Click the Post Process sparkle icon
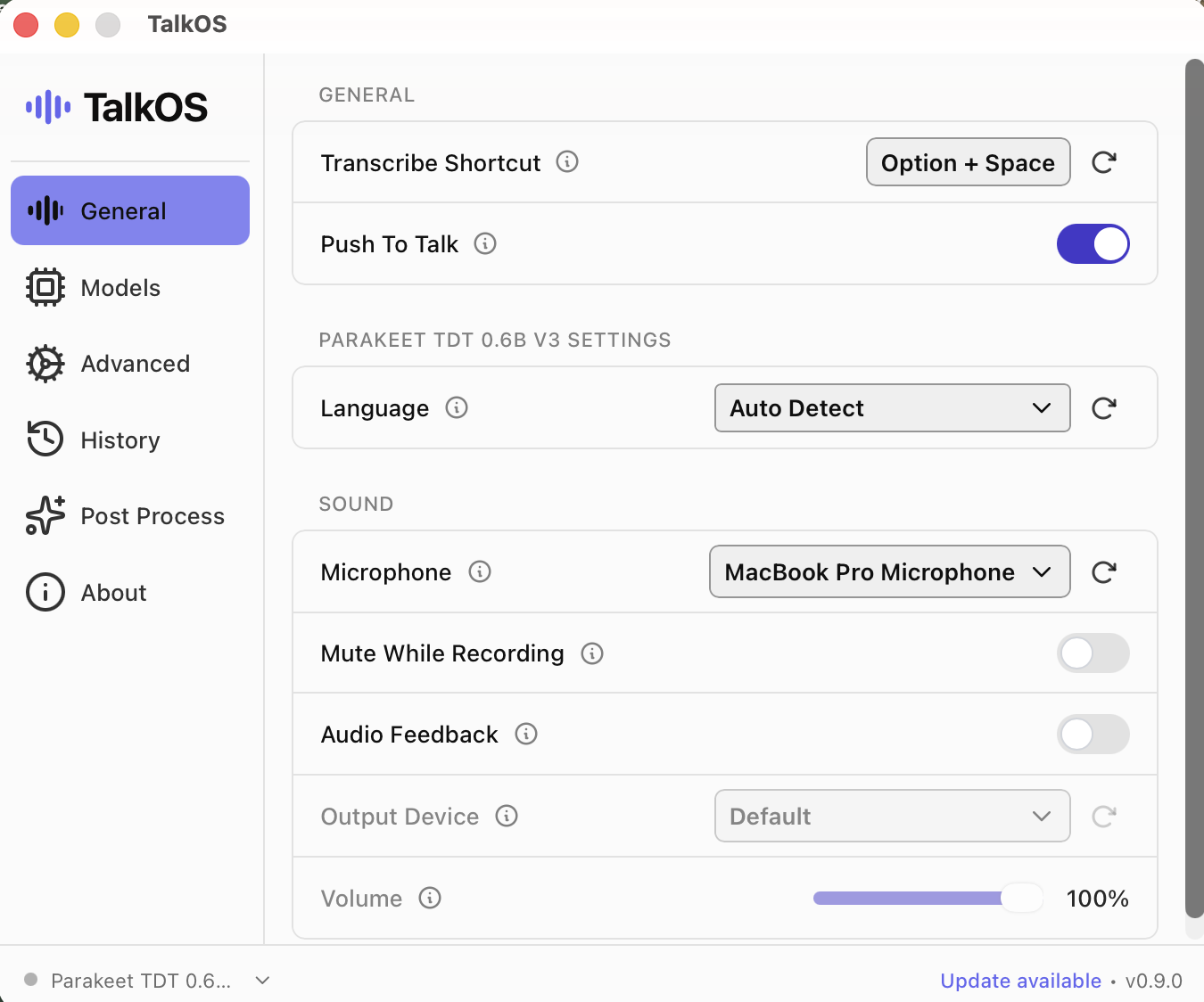This screenshot has width=1204, height=1002. click(x=45, y=515)
